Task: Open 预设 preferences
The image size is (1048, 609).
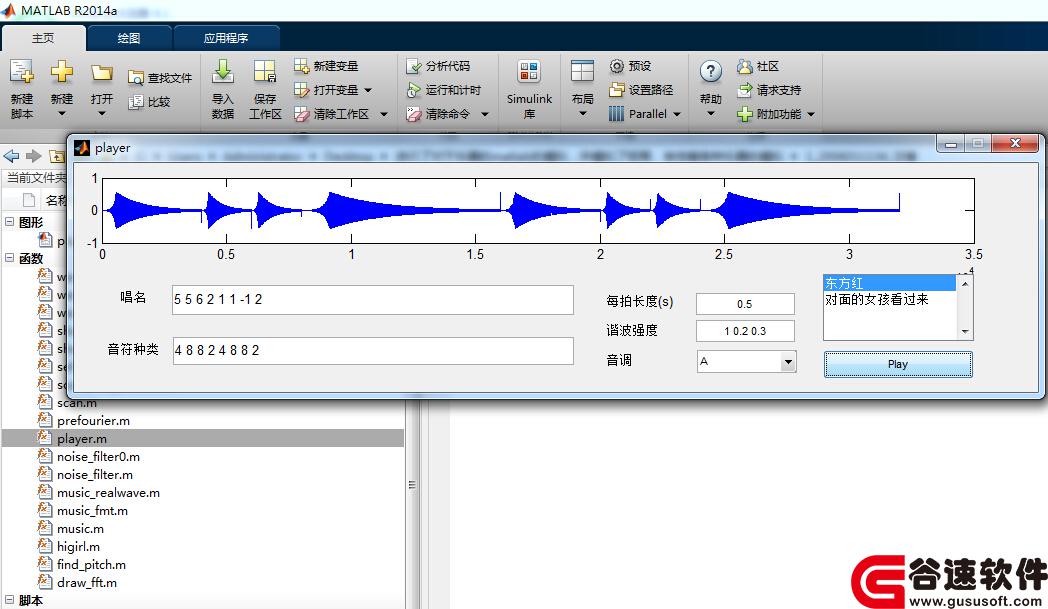Action: pos(630,66)
